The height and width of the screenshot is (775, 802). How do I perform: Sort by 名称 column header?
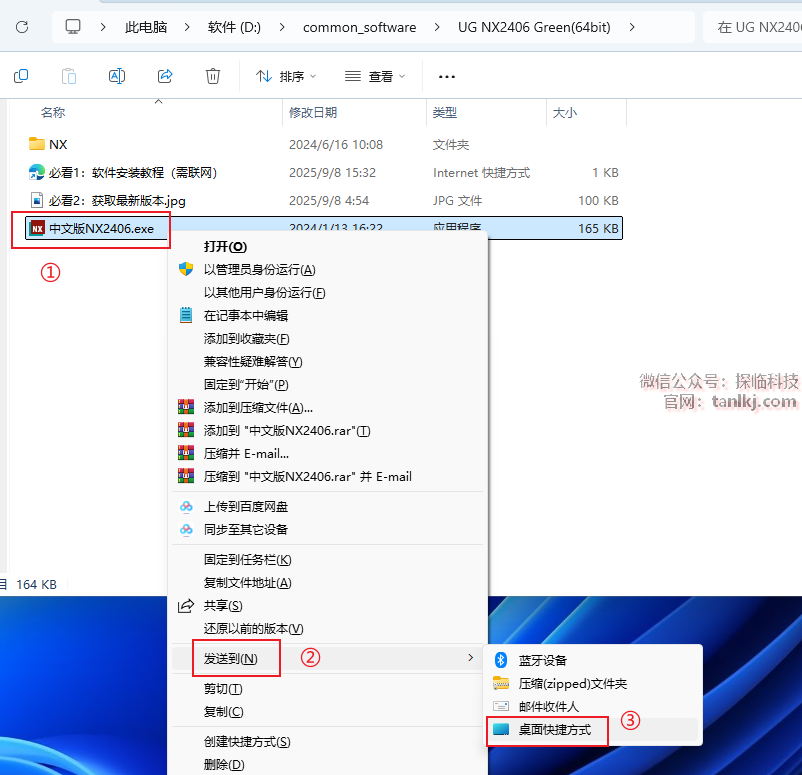[x=53, y=113]
